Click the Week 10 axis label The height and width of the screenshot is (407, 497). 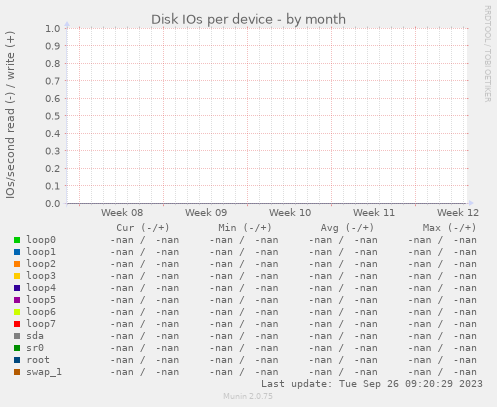coord(290,213)
